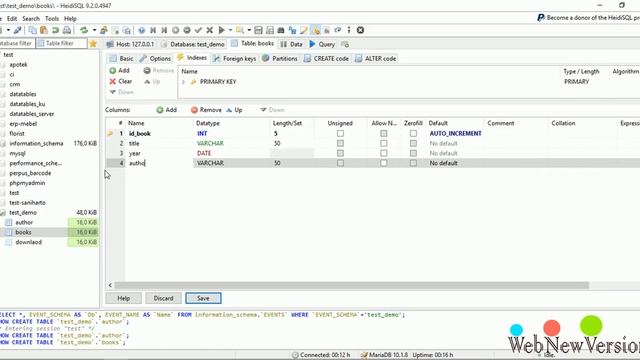Click the round black X icon in toolbar
640x360 pixels.
(360, 30)
